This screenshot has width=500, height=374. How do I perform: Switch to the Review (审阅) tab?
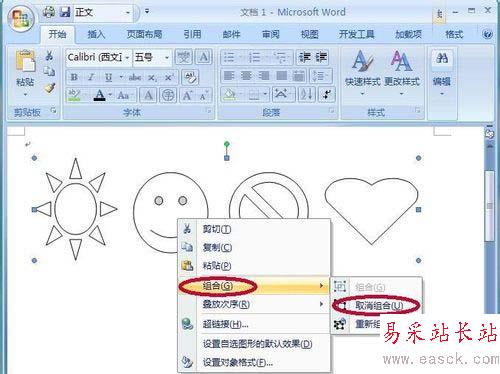pyautogui.click(x=270, y=34)
